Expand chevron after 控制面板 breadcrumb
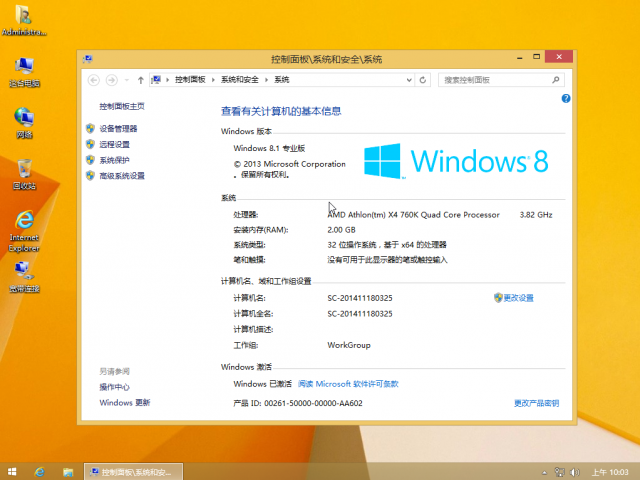Image resolution: width=640 pixels, height=480 pixels. pos(213,80)
